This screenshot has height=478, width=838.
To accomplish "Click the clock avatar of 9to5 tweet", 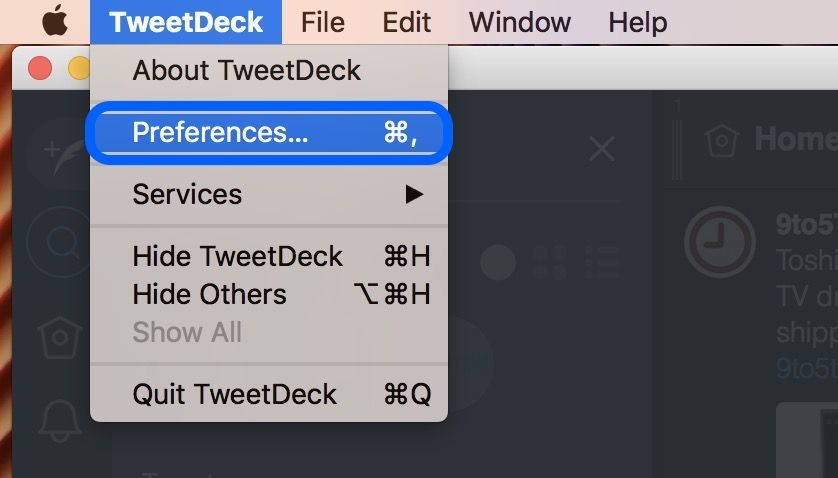I will point(719,242).
